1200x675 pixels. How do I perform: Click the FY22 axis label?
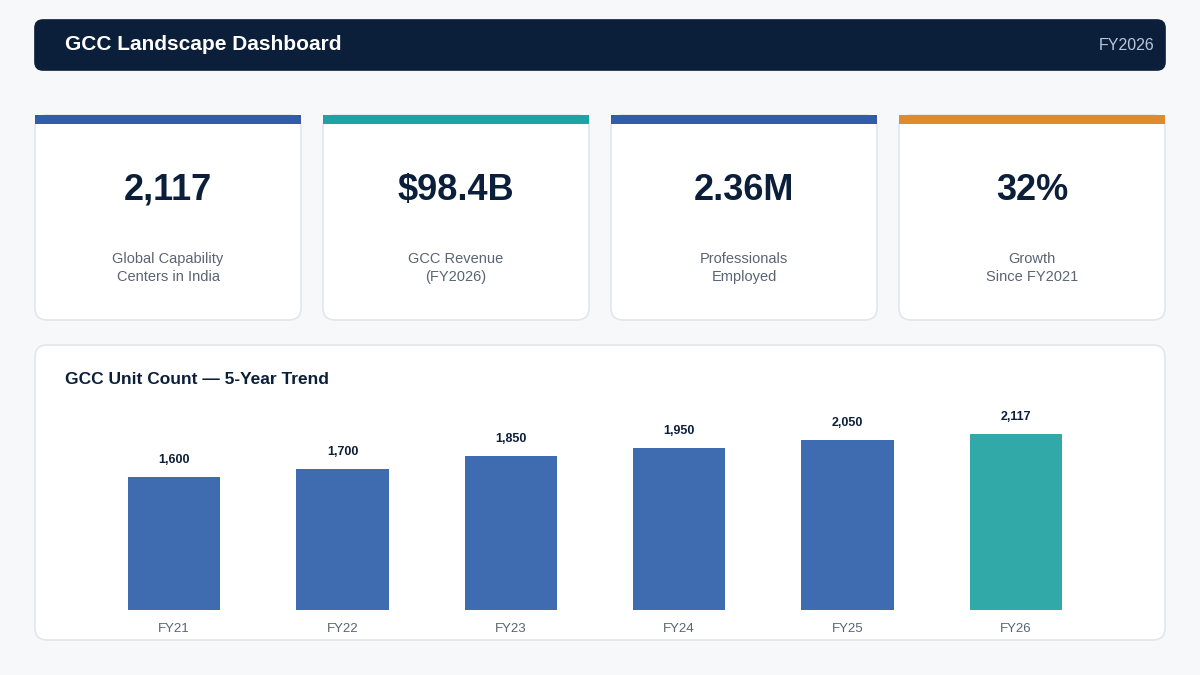coord(342,628)
